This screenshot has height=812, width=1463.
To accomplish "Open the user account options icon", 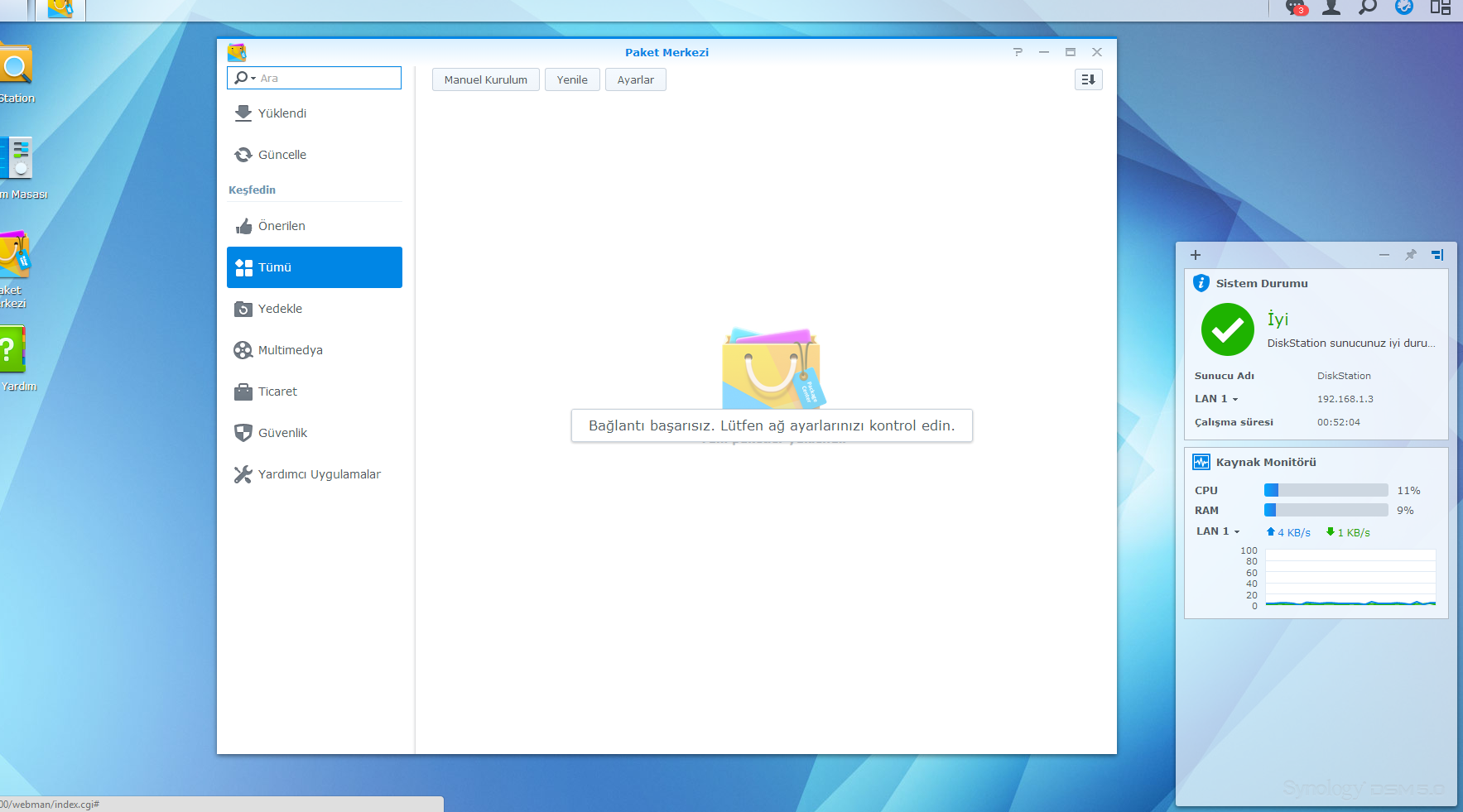I will (1331, 8).
